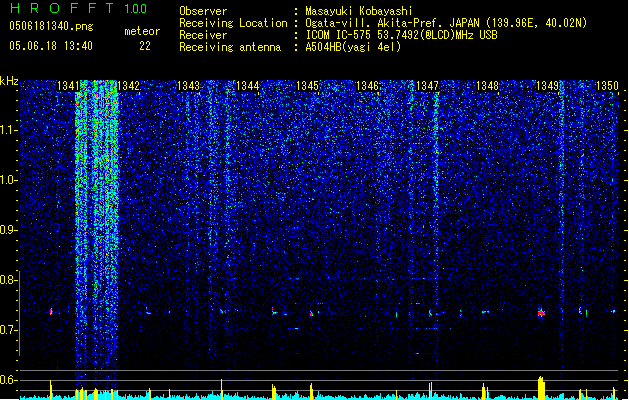Click the 1.1 frequency axis label
Viewport: 629px width, 400px height.
tap(8, 130)
